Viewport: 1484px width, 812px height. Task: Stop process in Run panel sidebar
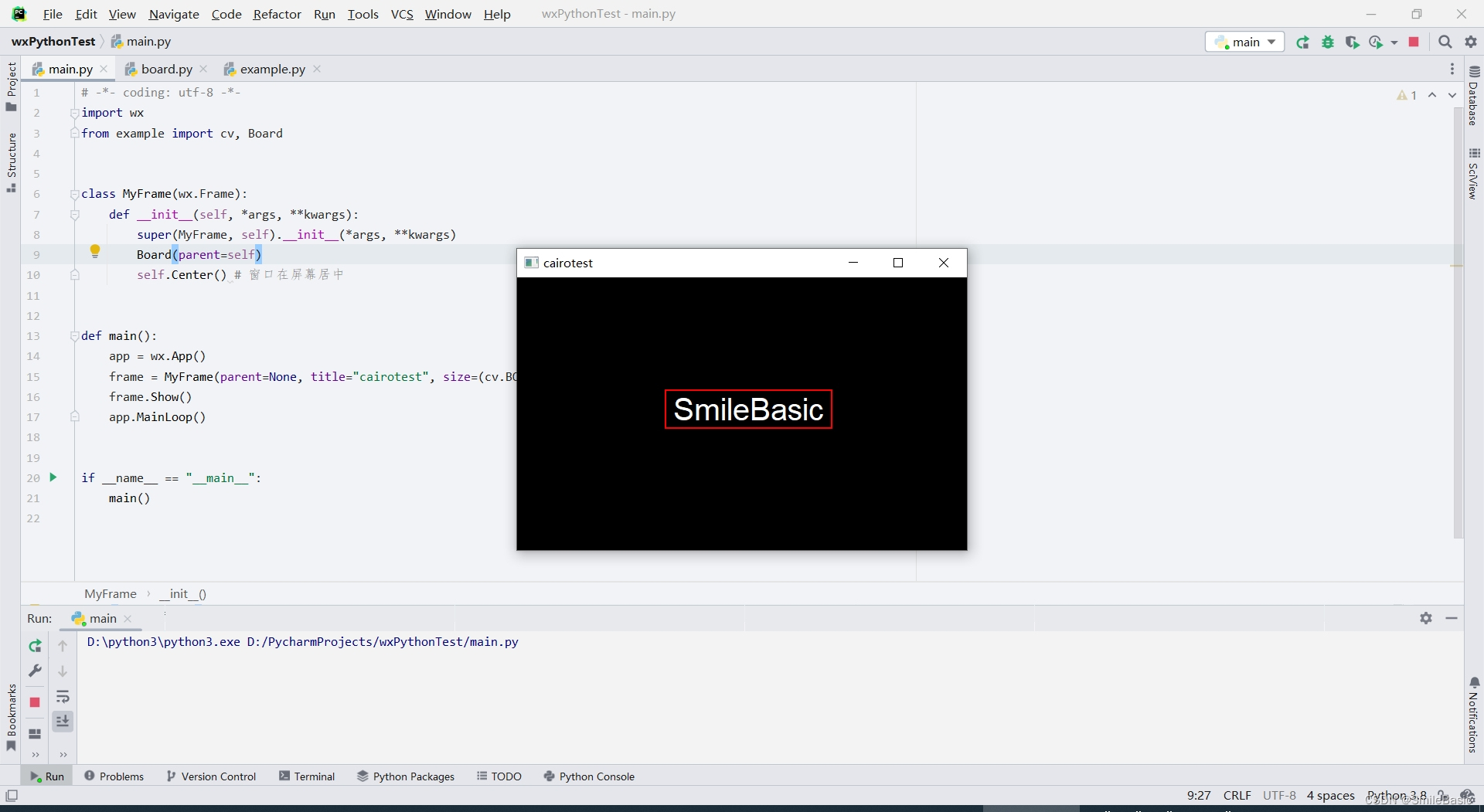point(35,702)
